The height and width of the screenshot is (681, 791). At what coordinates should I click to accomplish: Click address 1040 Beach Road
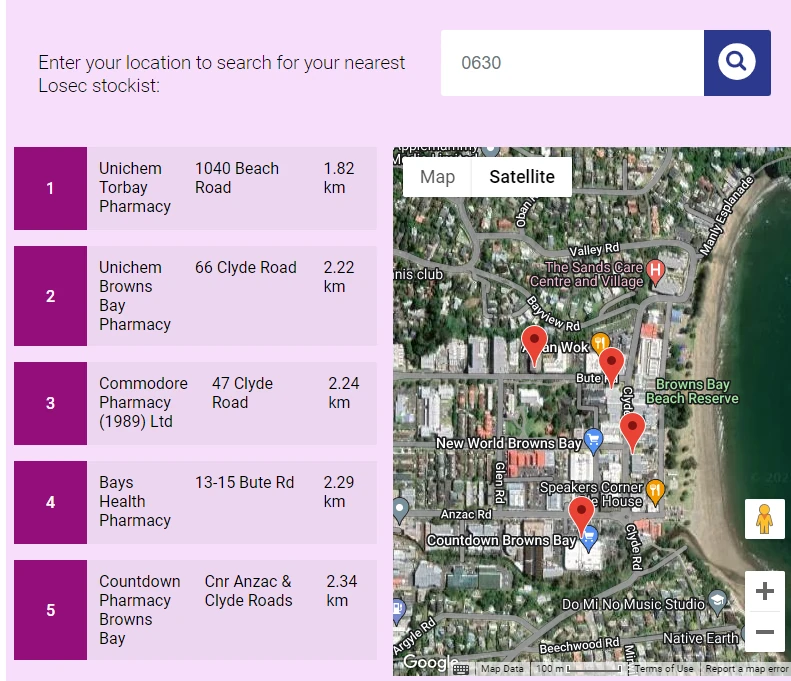pos(237,178)
